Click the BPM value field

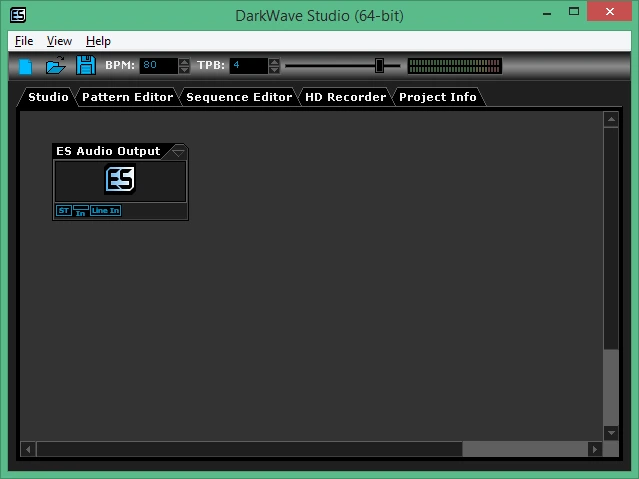(x=159, y=65)
